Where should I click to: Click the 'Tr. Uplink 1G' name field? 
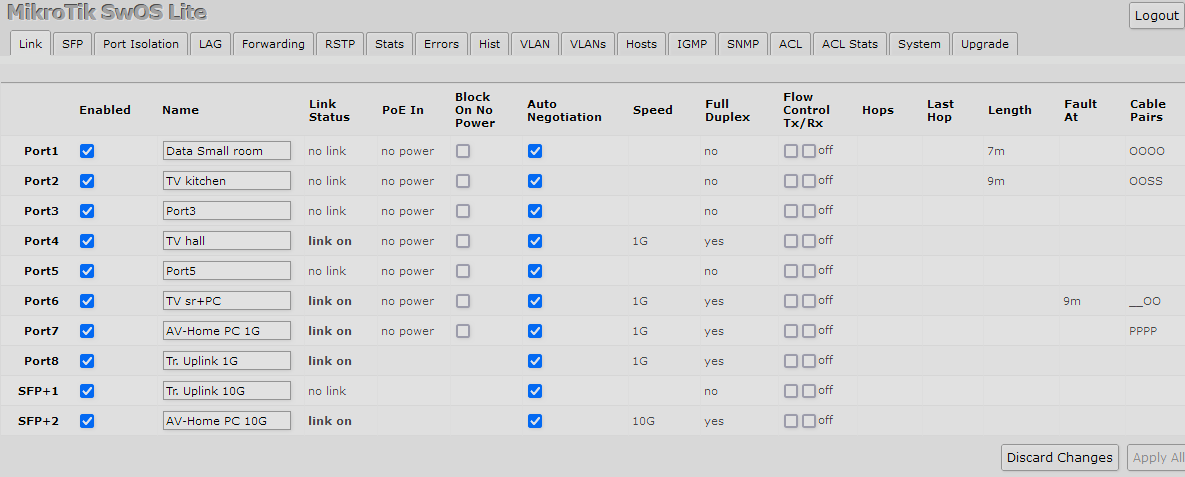click(x=227, y=361)
